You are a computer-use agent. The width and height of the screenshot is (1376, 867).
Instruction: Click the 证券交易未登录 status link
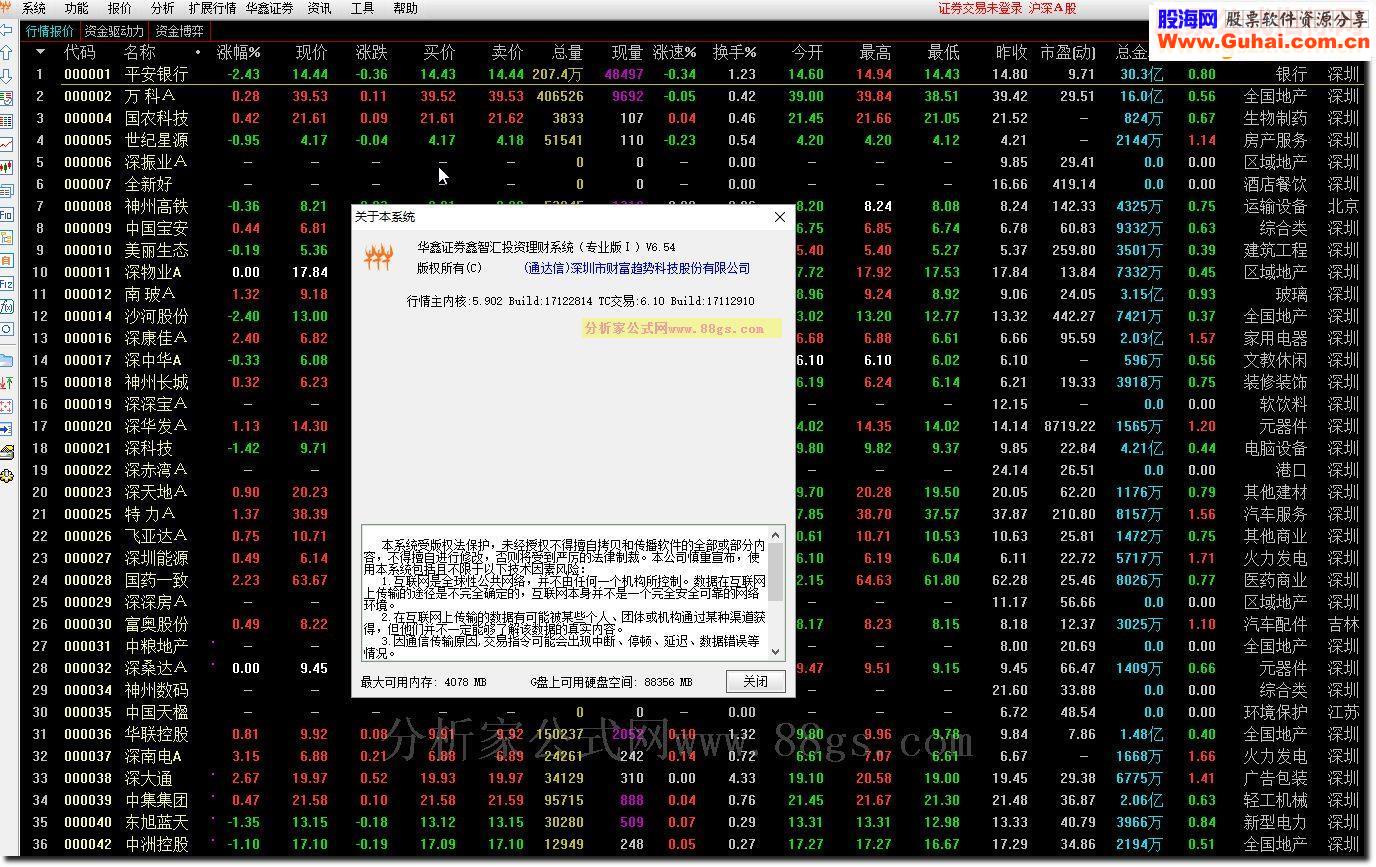click(980, 8)
